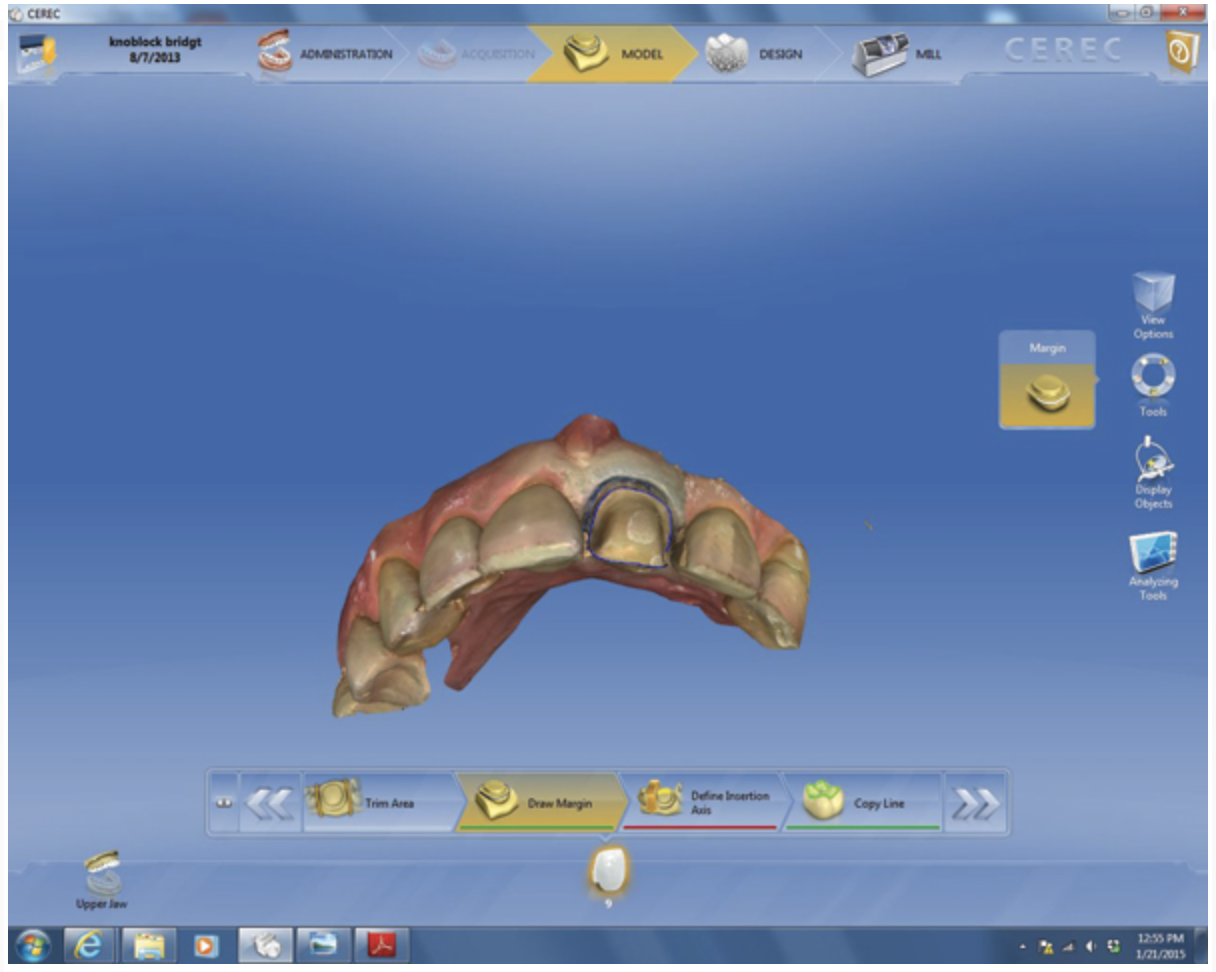Go to next step with double-right arrows

click(x=973, y=802)
